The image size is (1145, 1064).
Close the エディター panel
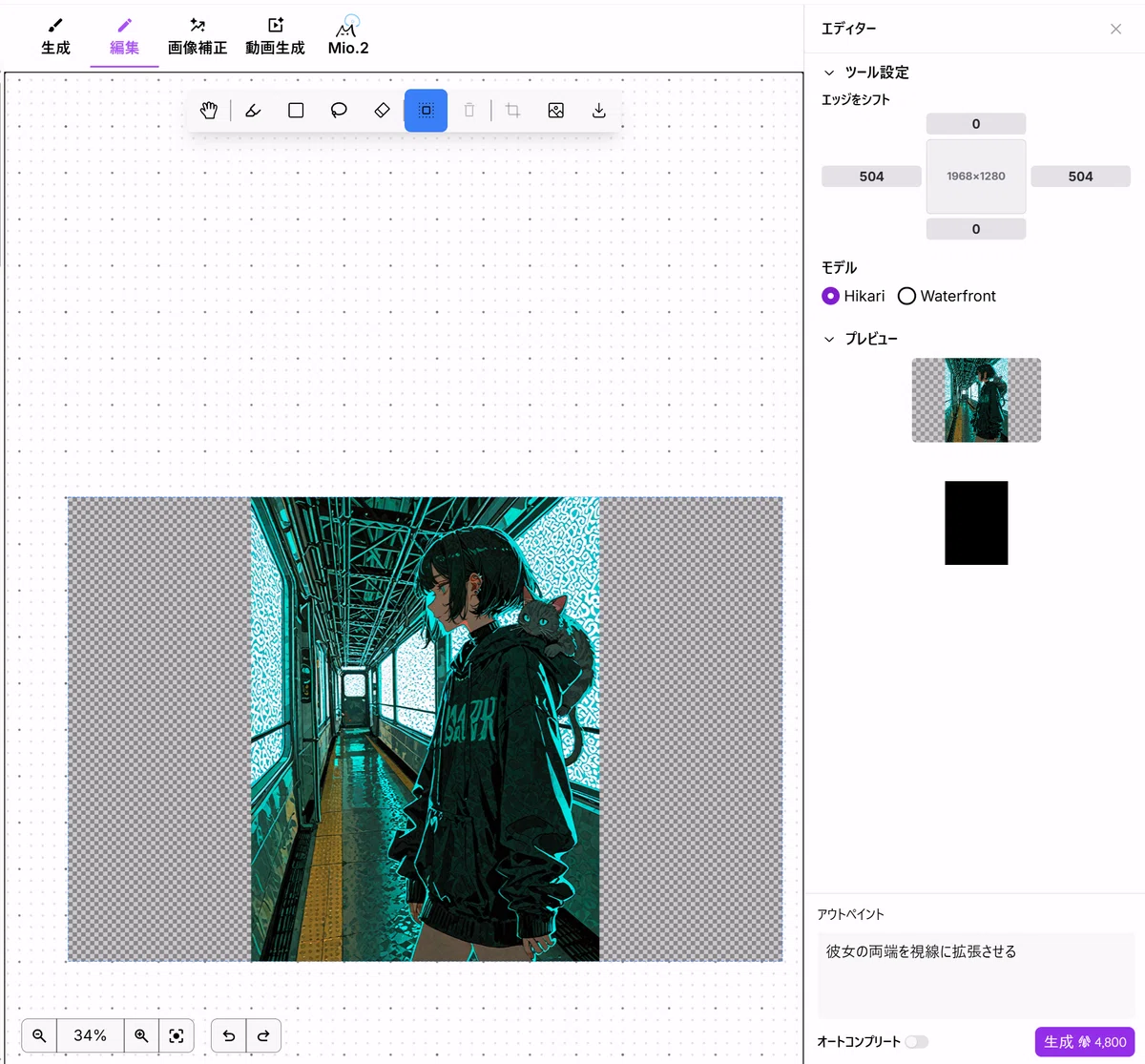tap(1115, 30)
